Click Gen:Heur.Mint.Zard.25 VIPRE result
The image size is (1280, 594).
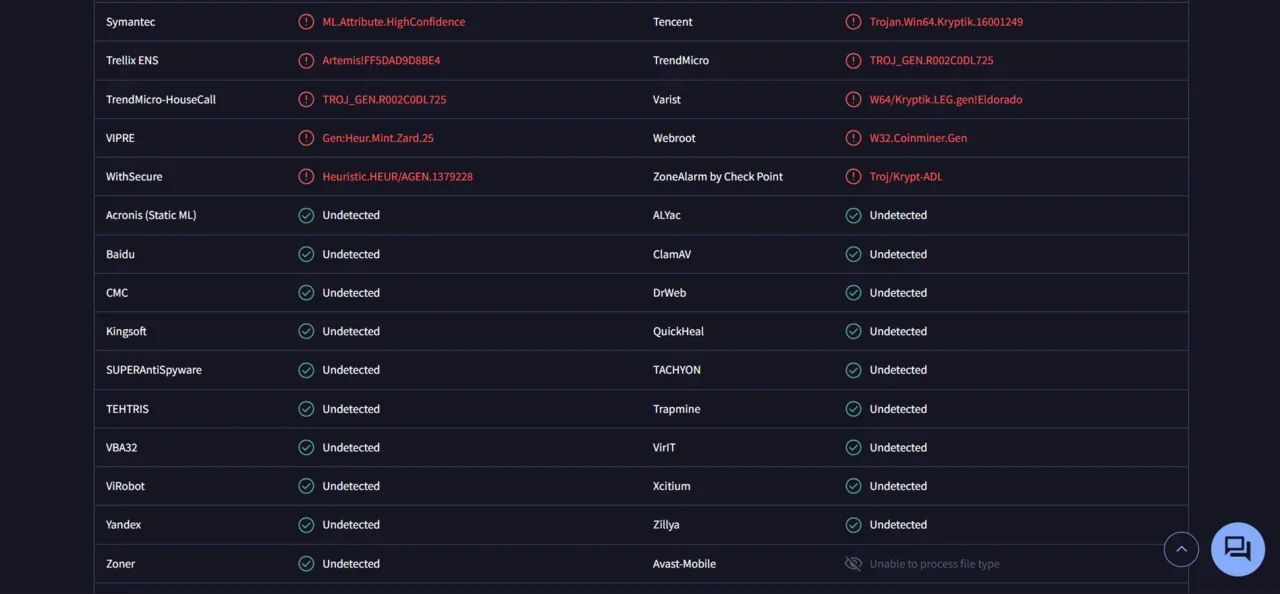(378, 138)
